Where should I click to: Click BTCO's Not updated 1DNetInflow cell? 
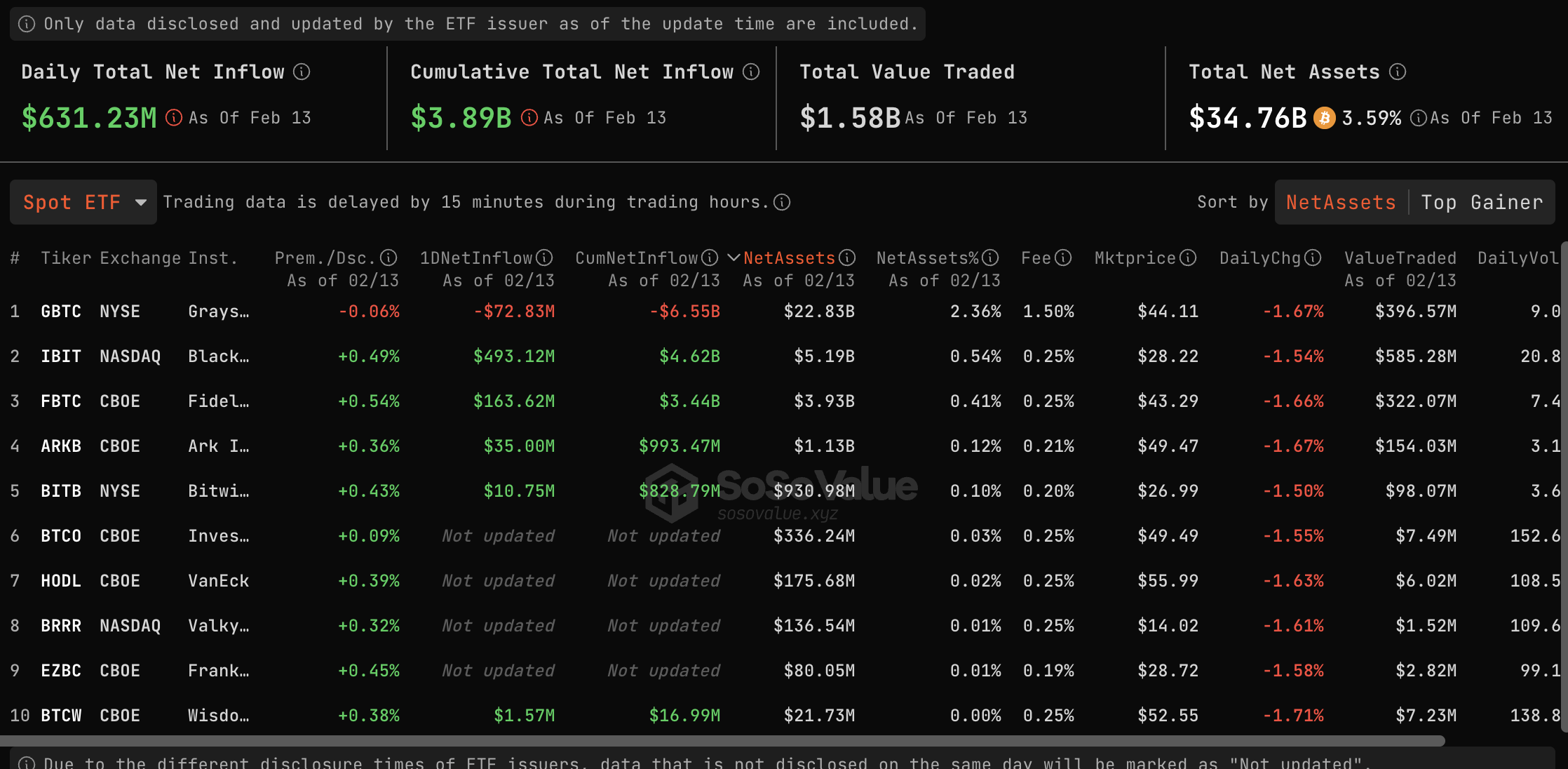coord(499,535)
